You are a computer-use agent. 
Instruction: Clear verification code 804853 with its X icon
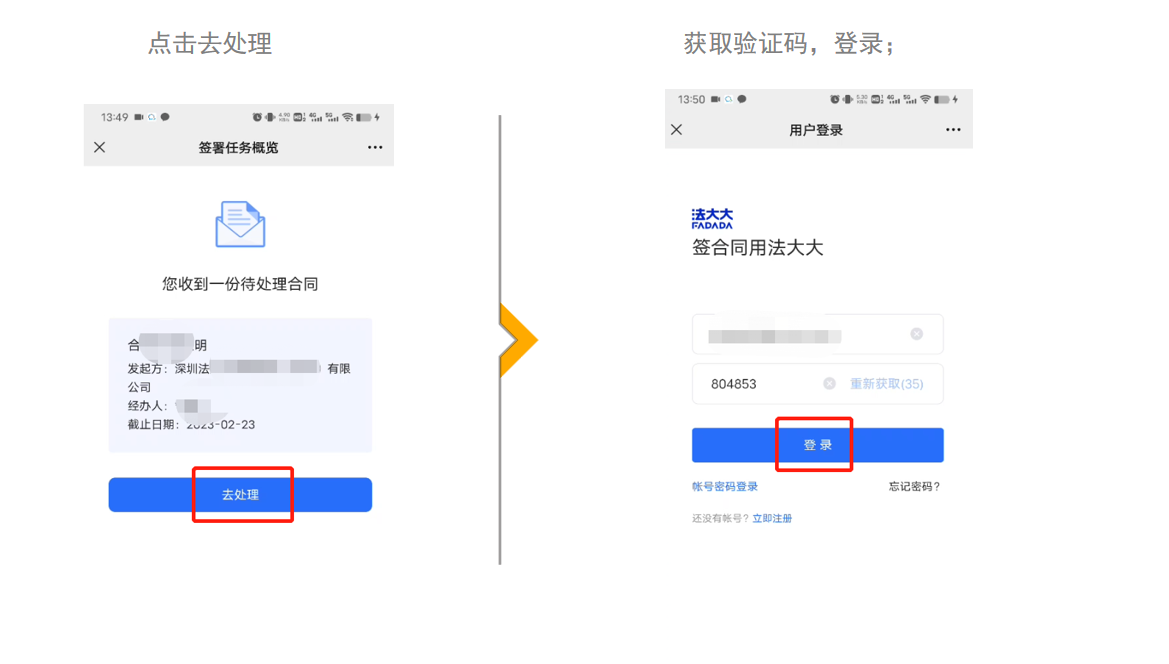[829, 383]
